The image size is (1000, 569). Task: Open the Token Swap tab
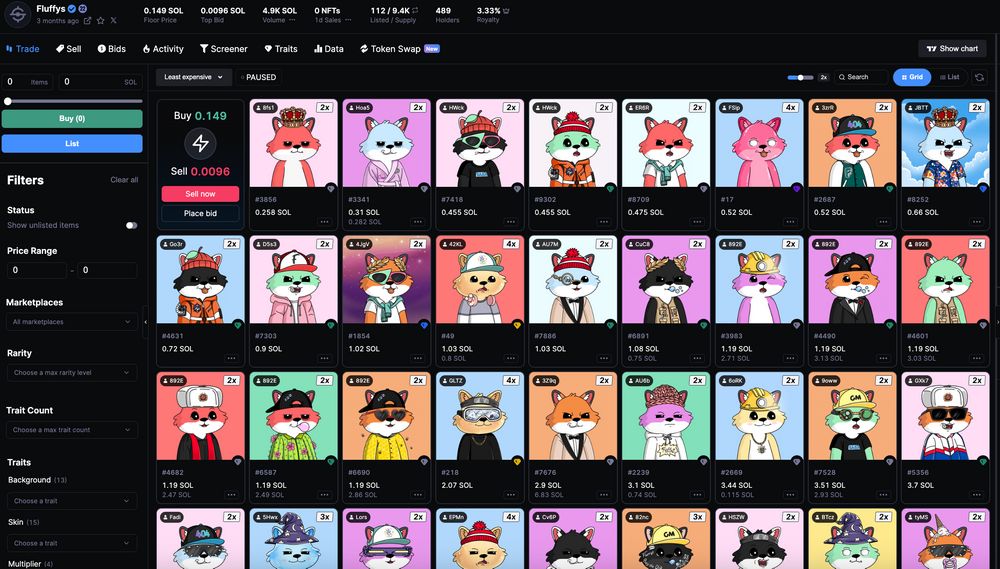pyautogui.click(x=400, y=48)
